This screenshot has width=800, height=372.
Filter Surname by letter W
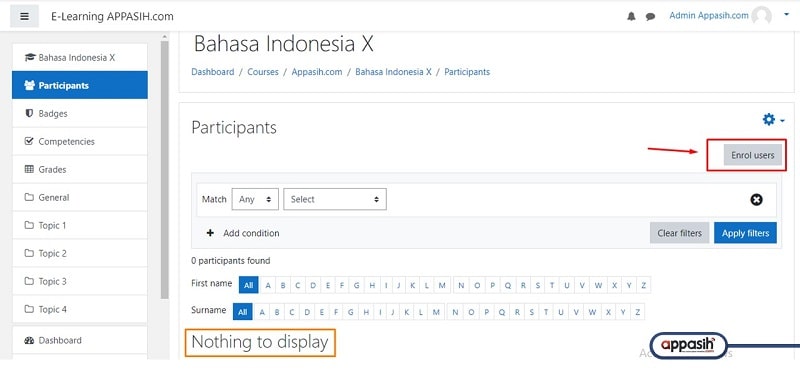(x=592, y=312)
